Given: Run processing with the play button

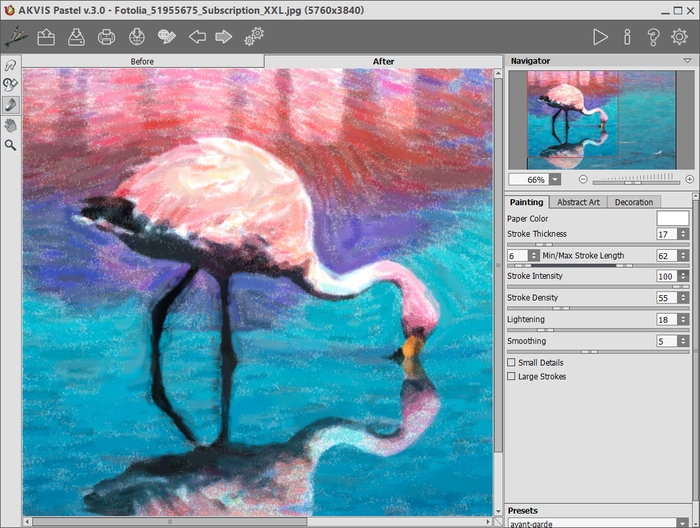Looking at the screenshot, I should pyautogui.click(x=600, y=37).
